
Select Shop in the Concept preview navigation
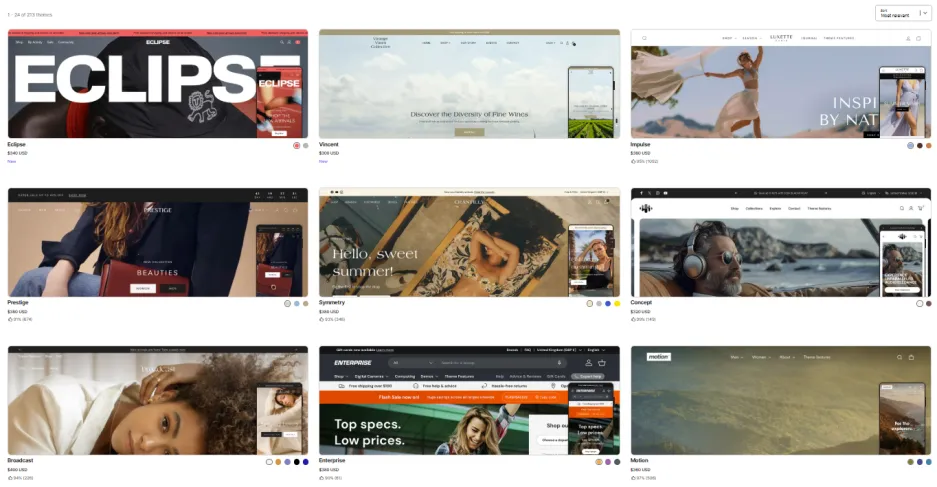point(734,208)
